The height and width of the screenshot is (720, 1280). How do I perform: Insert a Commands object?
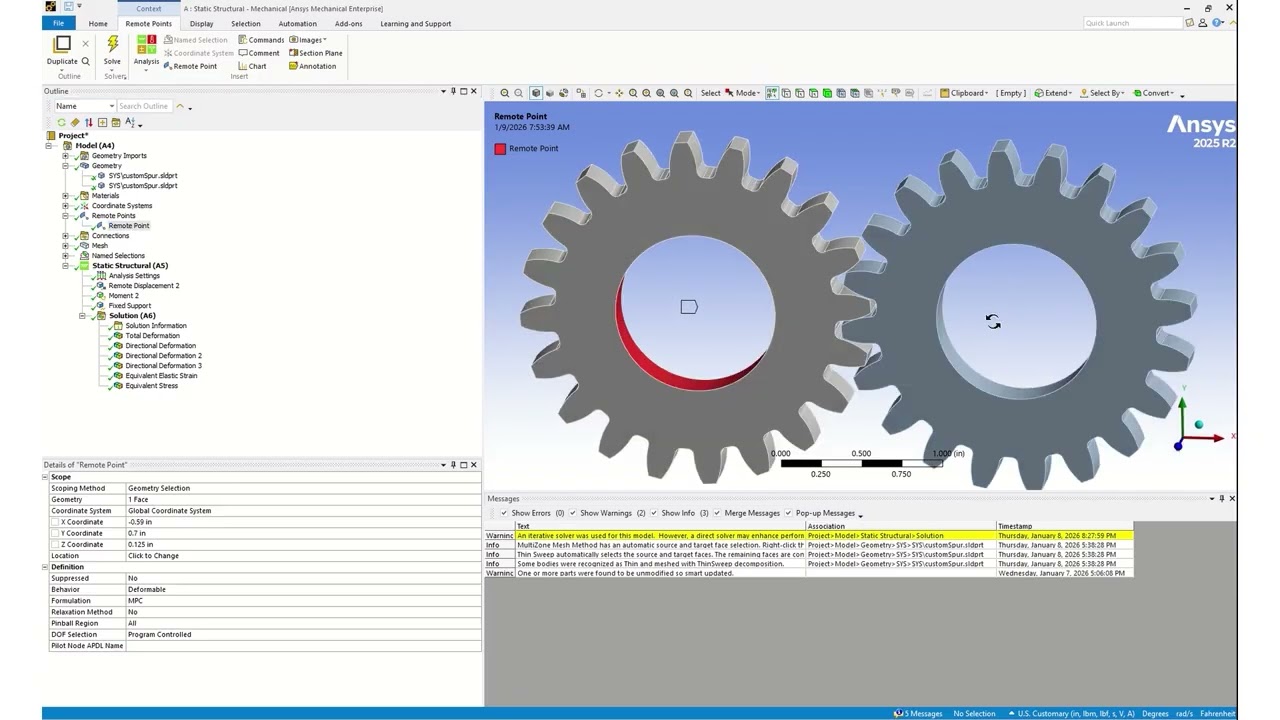point(261,40)
